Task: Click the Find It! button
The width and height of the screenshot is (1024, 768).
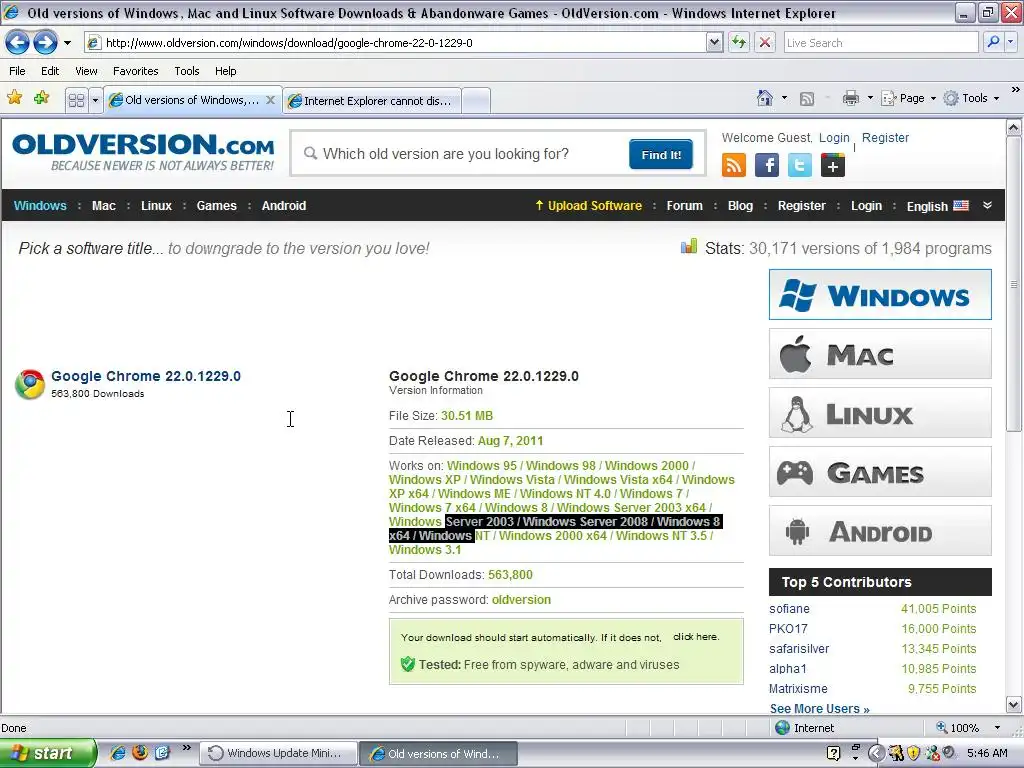Action: pos(661,155)
